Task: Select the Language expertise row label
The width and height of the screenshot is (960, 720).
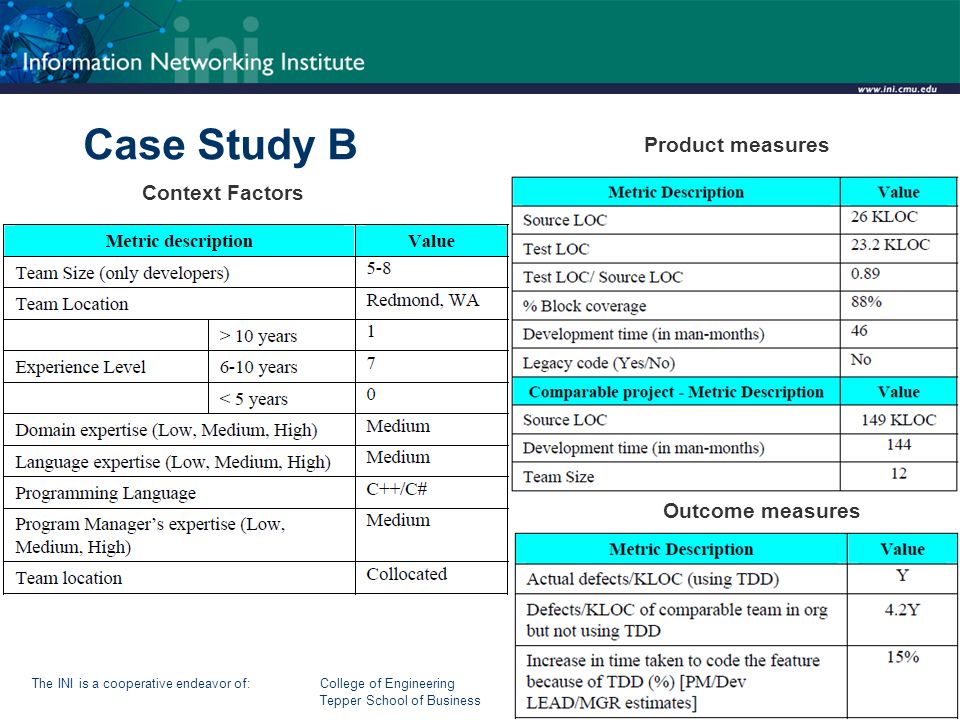Action: [173, 462]
